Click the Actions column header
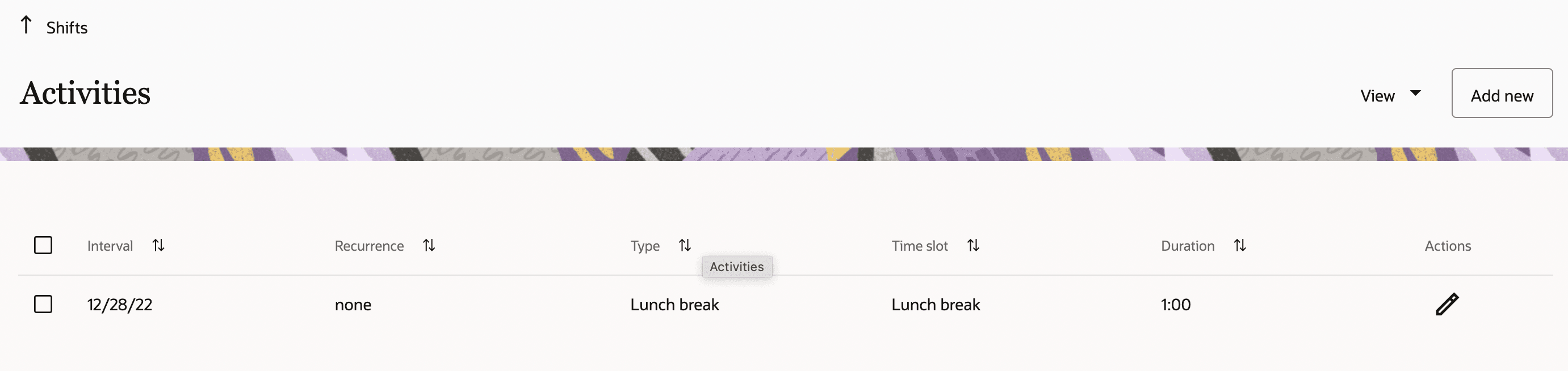Image resolution: width=1568 pixels, height=371 pixels. pos(1448,246)
